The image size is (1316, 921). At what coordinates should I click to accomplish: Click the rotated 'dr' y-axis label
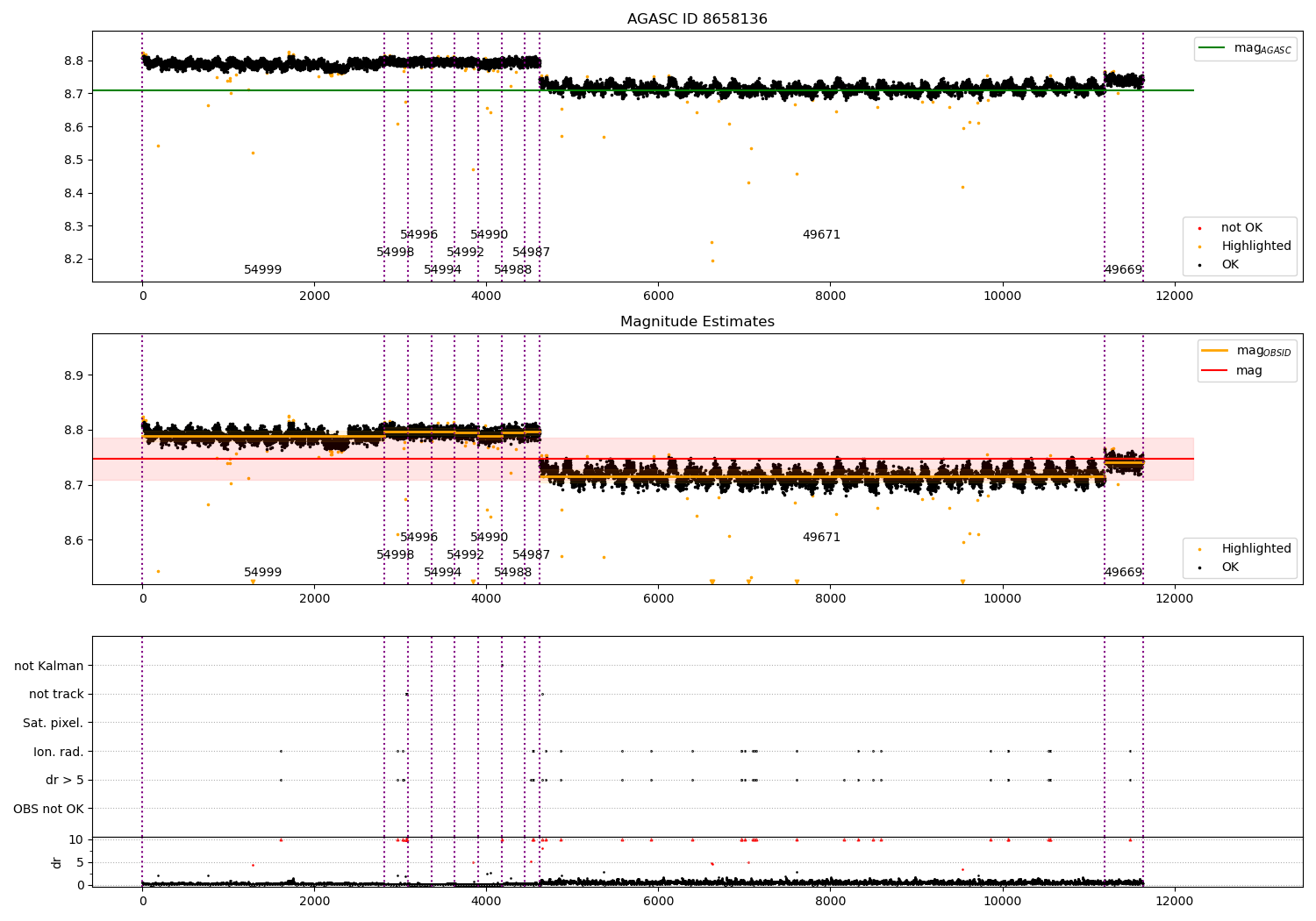click(x=57, y=862)
